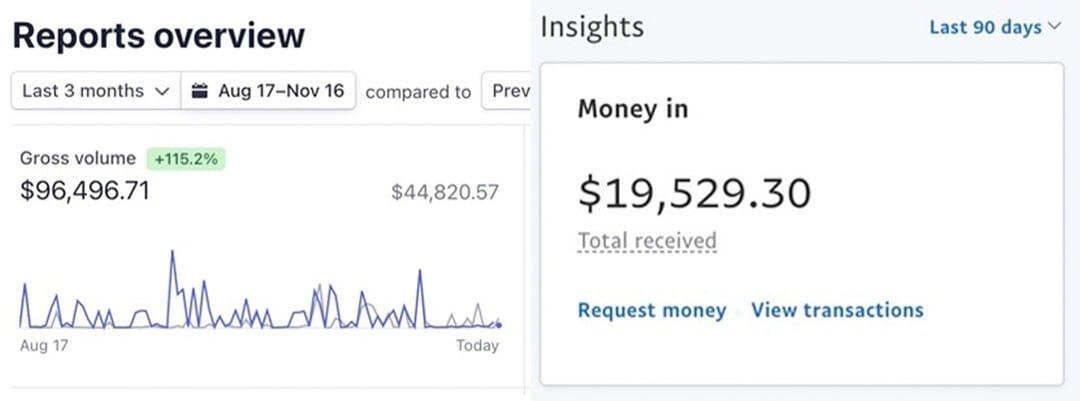Click the dotted Total received label

coord(647,241)
